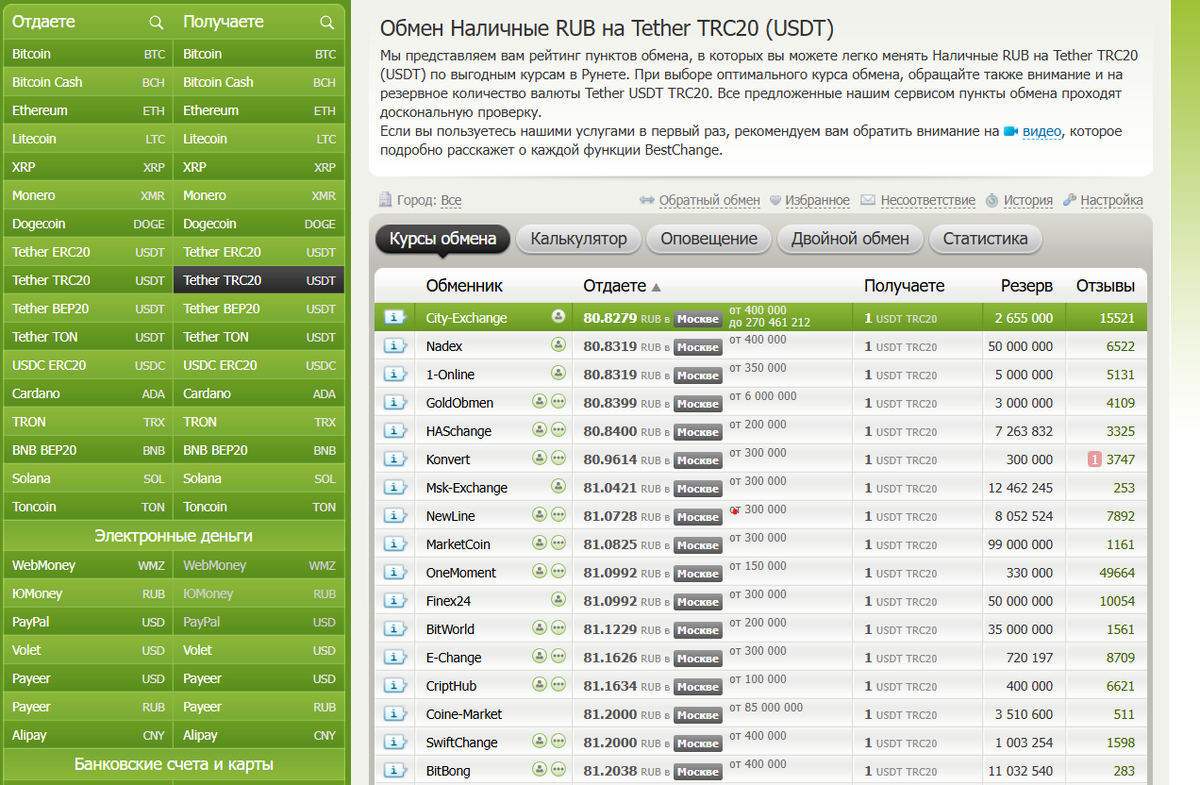Click Konvert's red 1 review badge
Viewport: 1200px width, 785px height.
(1095, 460)
